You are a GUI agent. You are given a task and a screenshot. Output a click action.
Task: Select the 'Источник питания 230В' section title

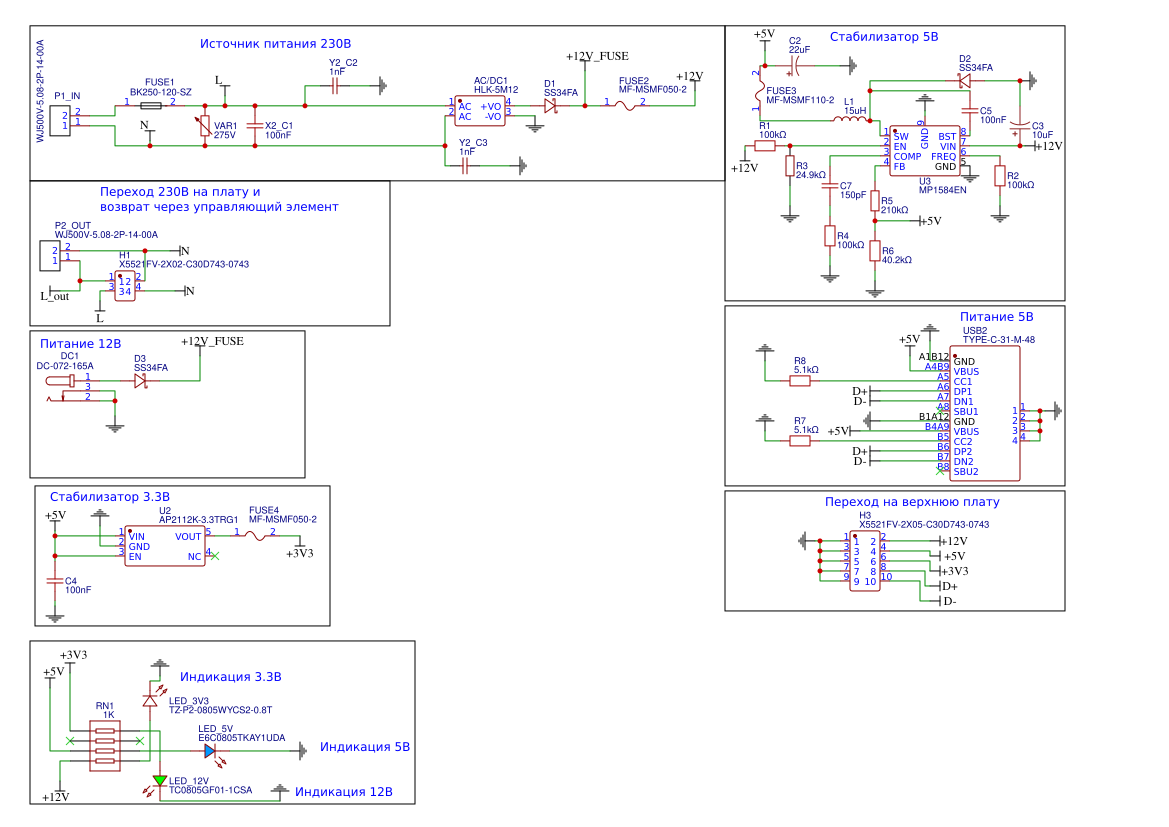tap(275, 44)
